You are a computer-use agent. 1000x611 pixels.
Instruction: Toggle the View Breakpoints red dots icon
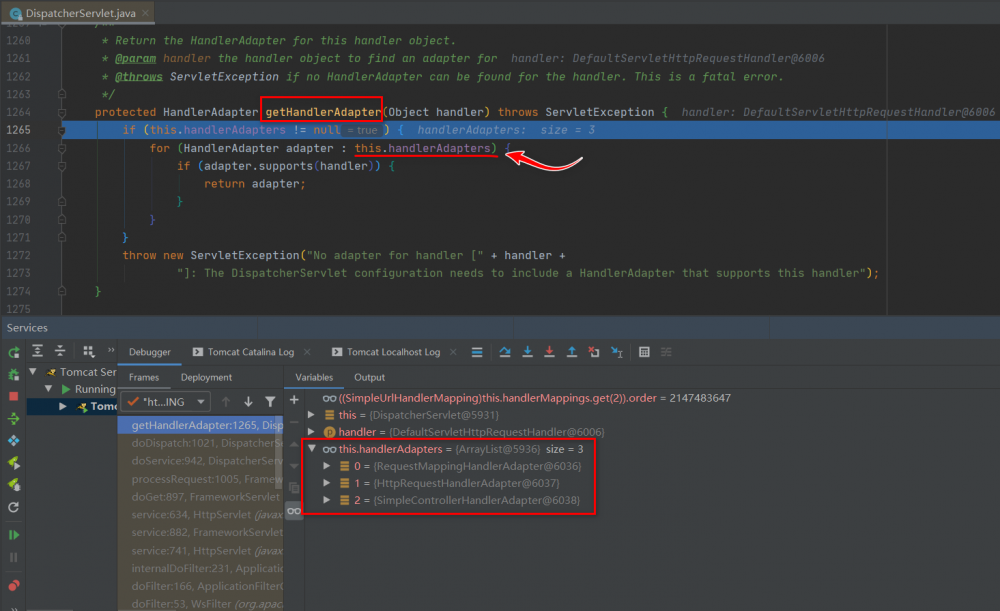tap(14, 586)
